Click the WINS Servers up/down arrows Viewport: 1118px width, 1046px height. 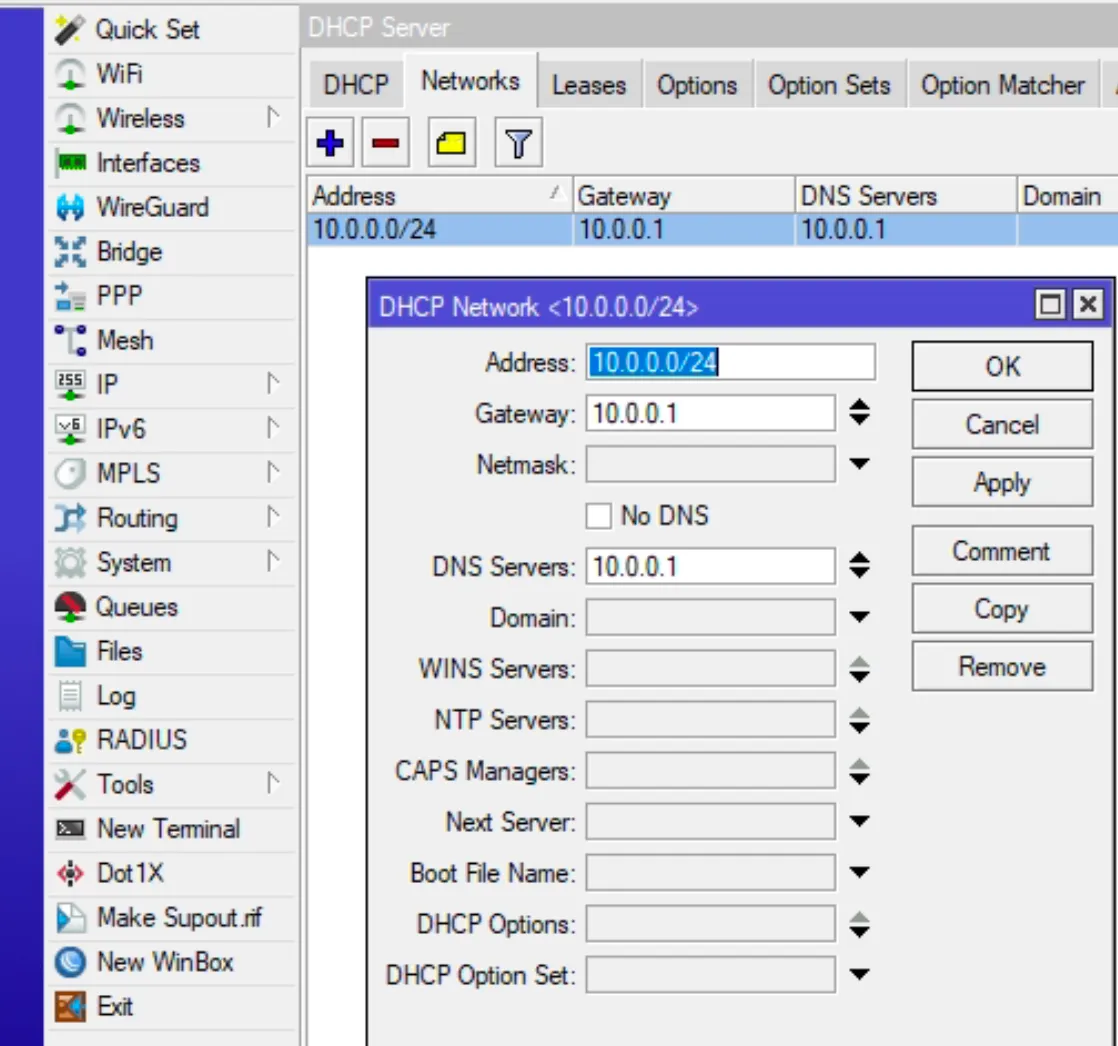860,669
